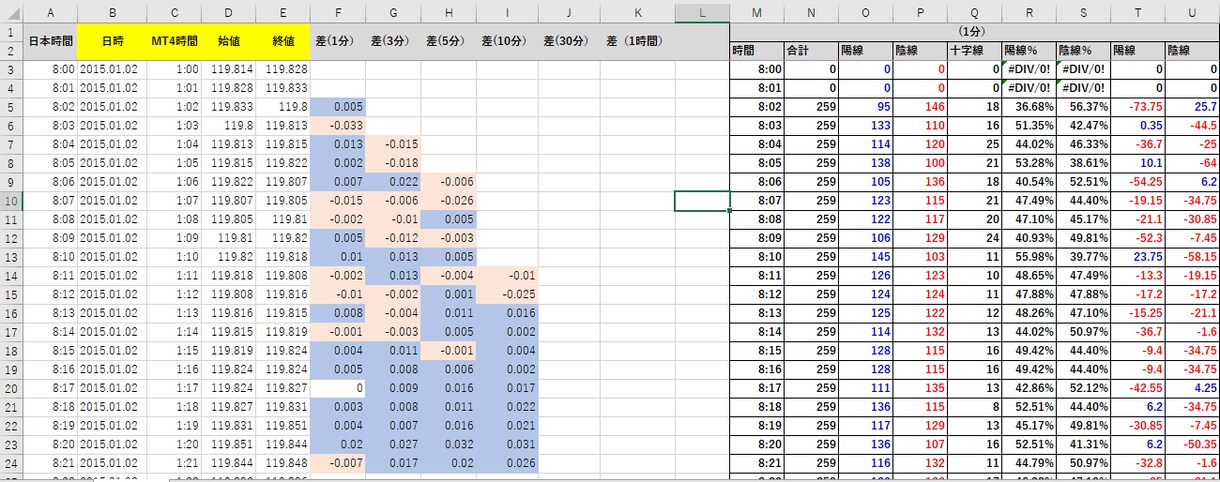Click the Select All corner button
1220x482 pixels.
point(12,12)
